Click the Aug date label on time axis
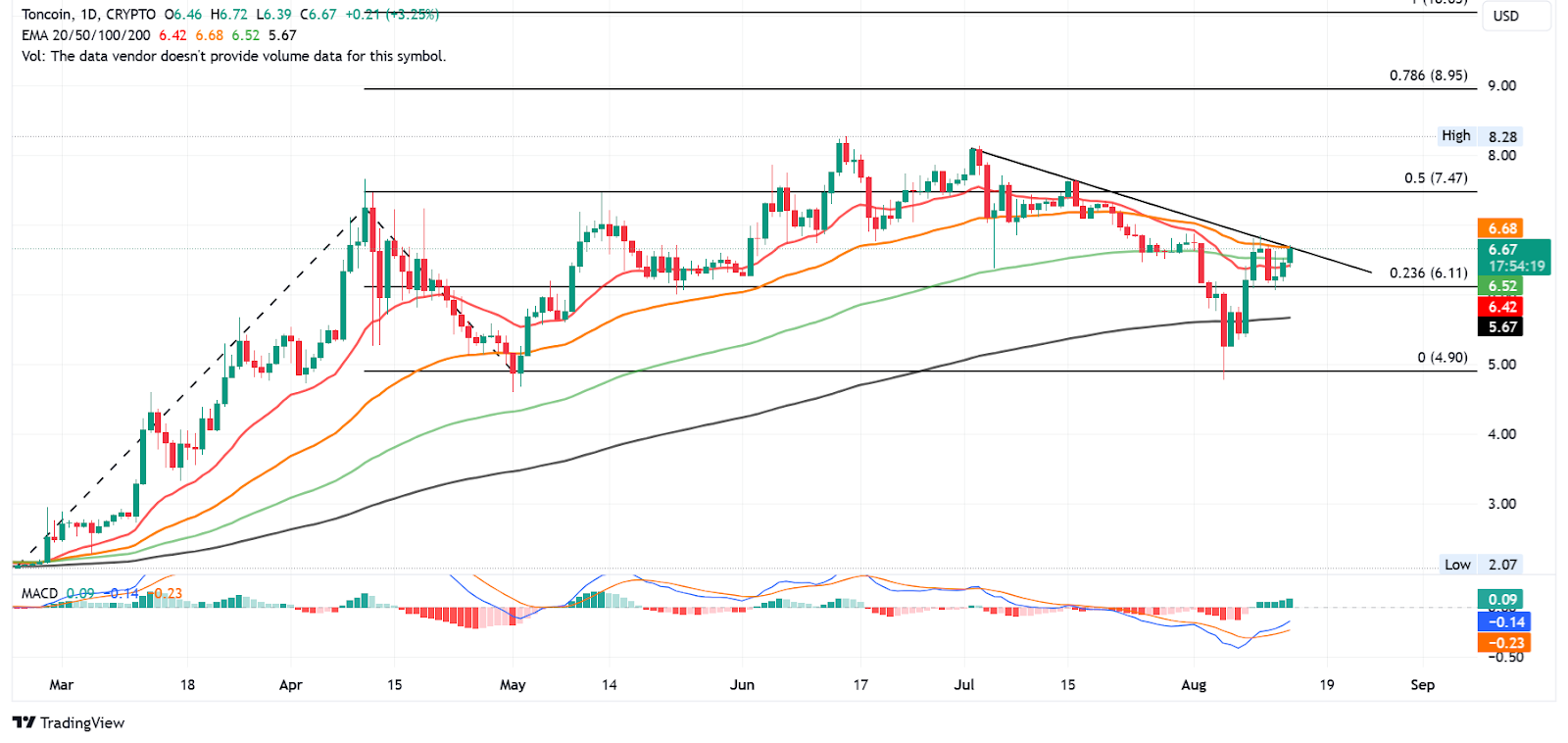 pyautogui.click(x=1194, y=685)
